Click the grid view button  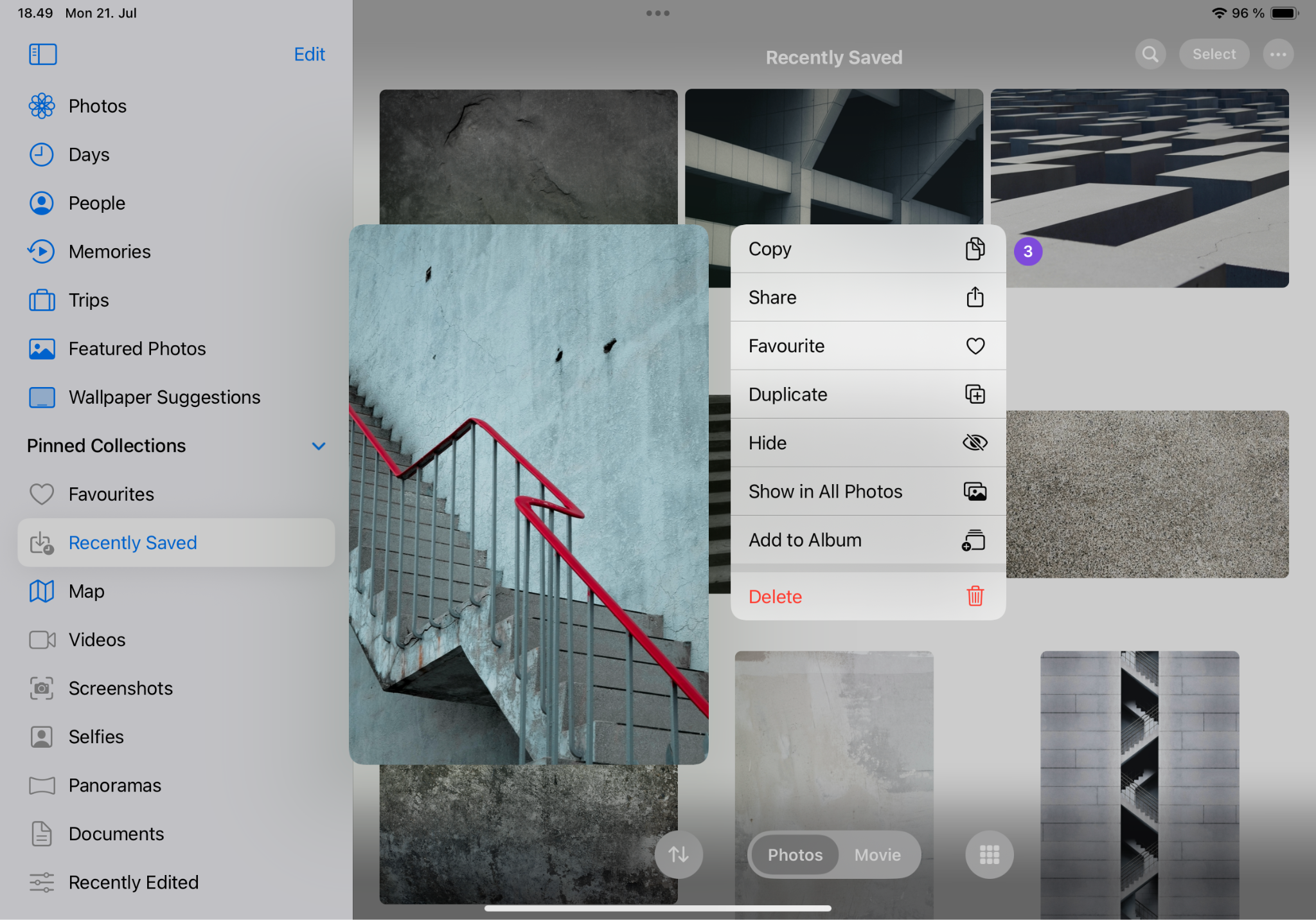coord(990,854)
